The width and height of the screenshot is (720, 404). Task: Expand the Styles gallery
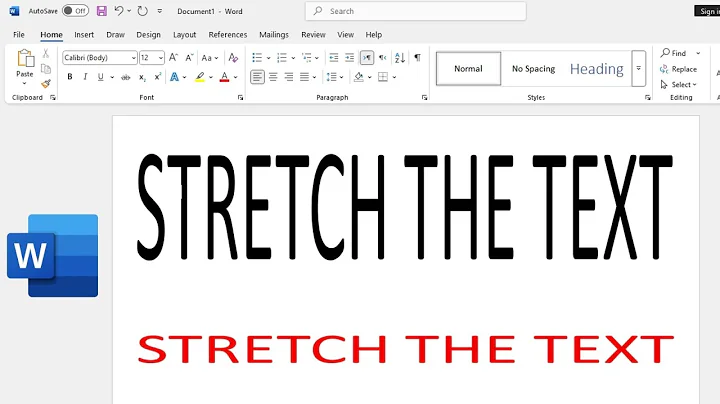[638, 68]
